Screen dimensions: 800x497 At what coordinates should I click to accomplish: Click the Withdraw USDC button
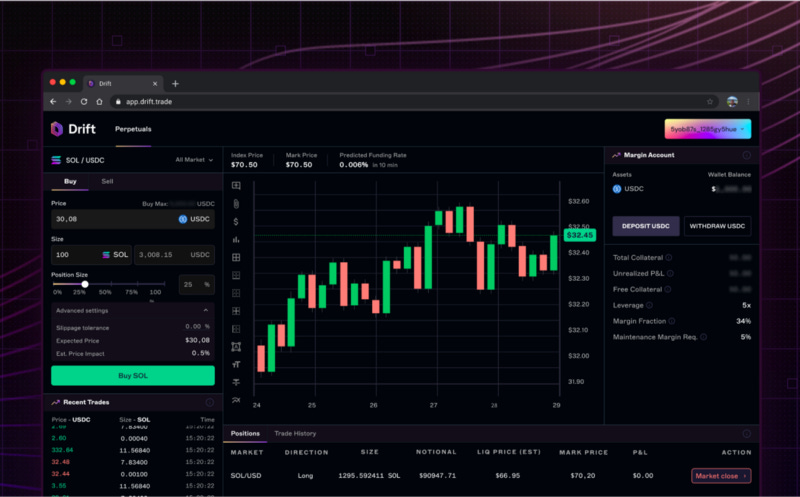717,226
